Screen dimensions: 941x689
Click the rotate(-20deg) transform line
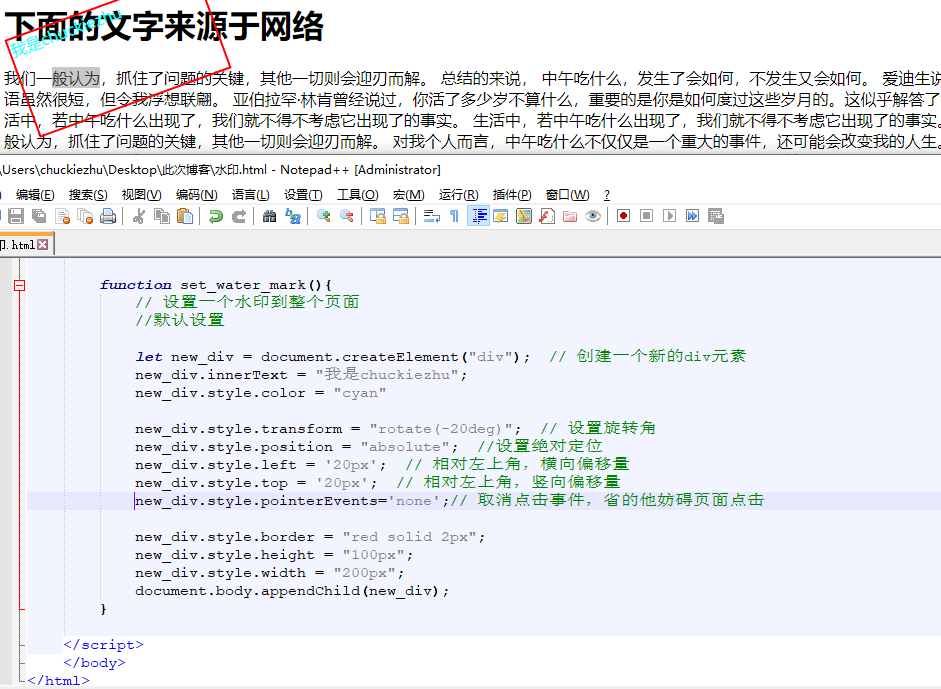coord(395,429)
